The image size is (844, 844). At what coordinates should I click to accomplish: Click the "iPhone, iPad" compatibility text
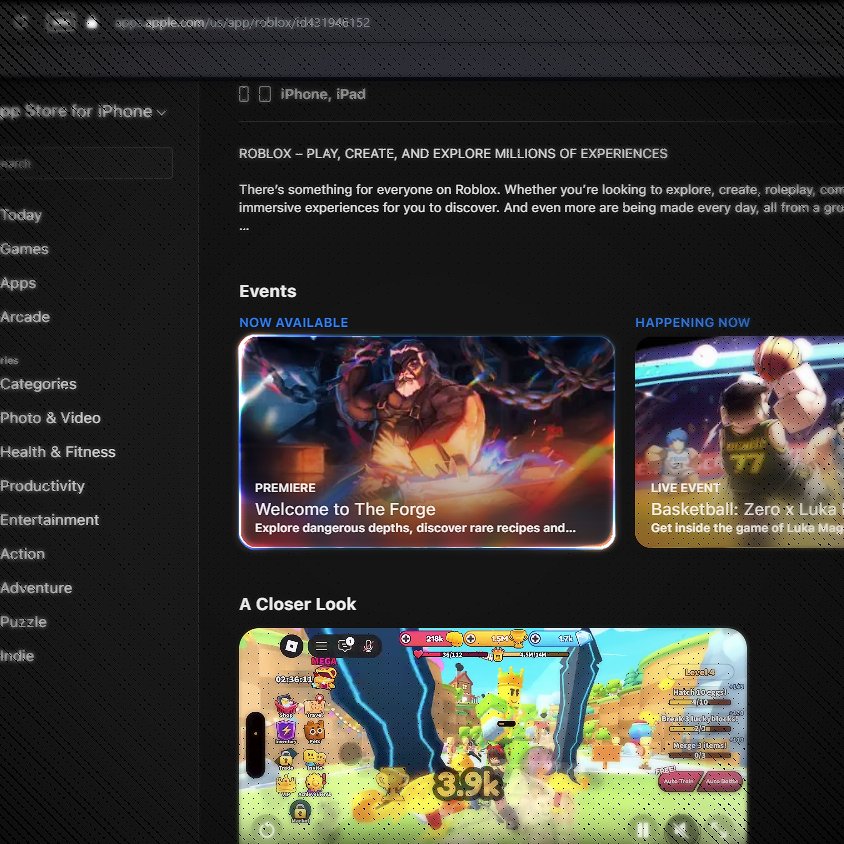pos(323,94)
